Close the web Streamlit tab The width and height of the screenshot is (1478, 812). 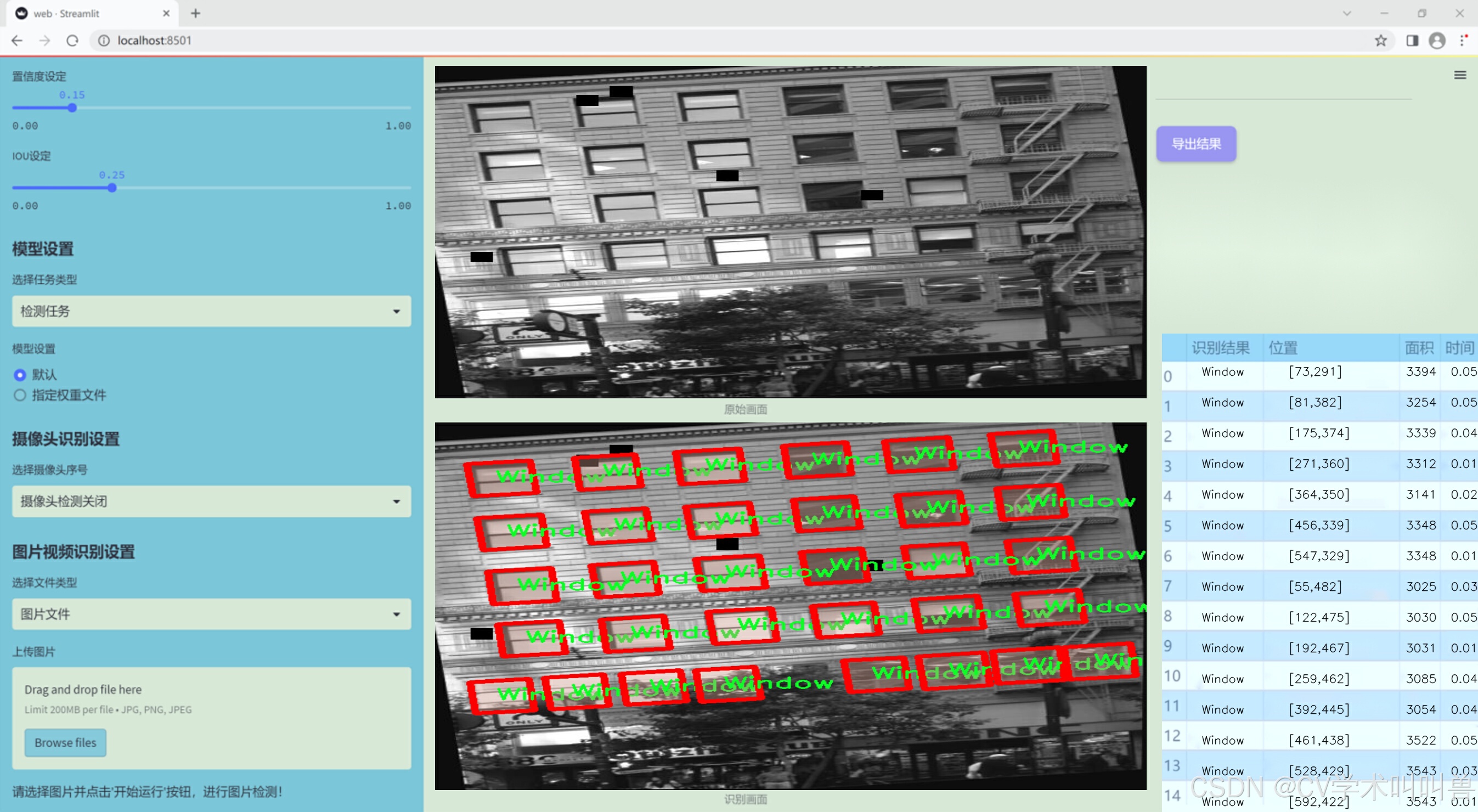[x=166, y=13]
